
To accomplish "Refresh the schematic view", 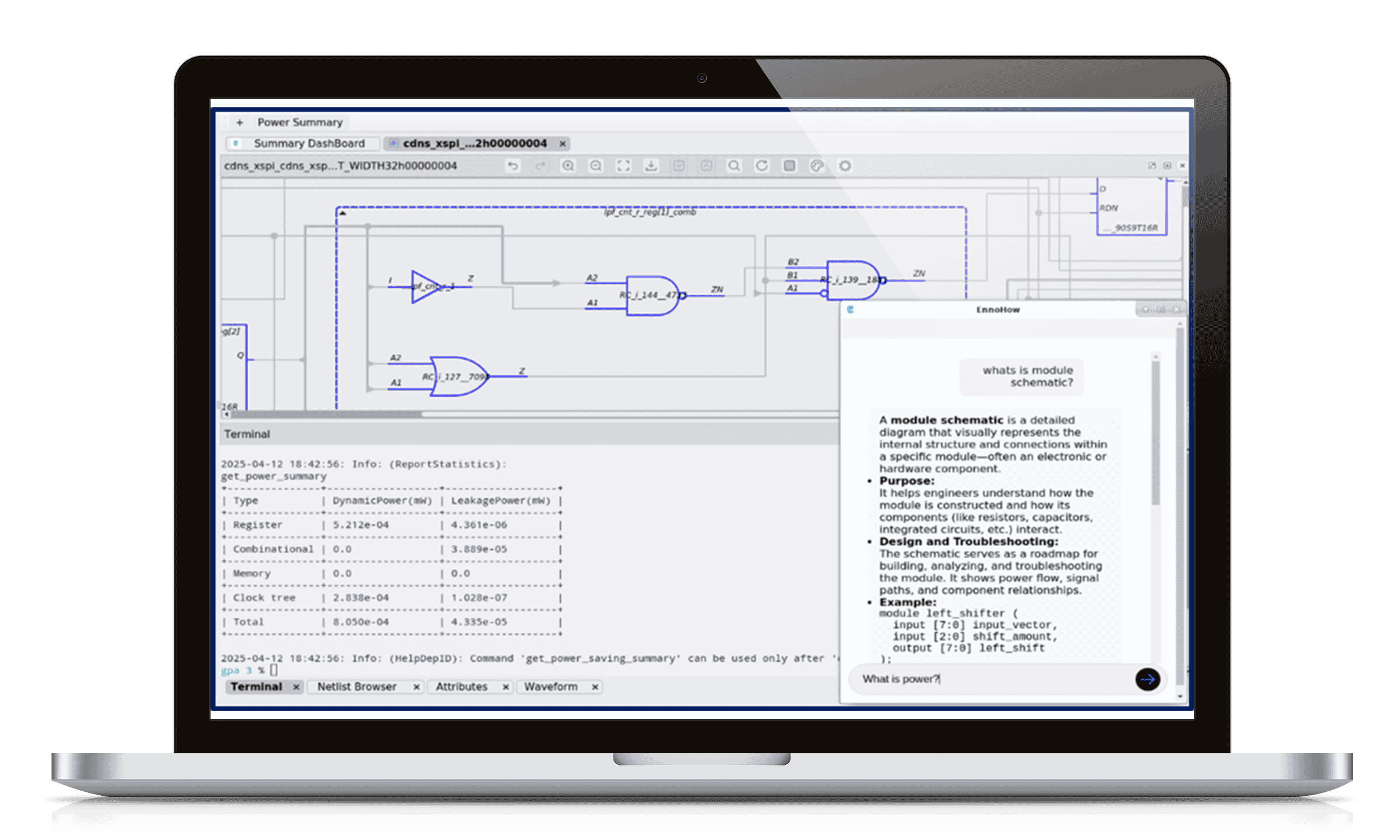I will (x=762, y=166).
